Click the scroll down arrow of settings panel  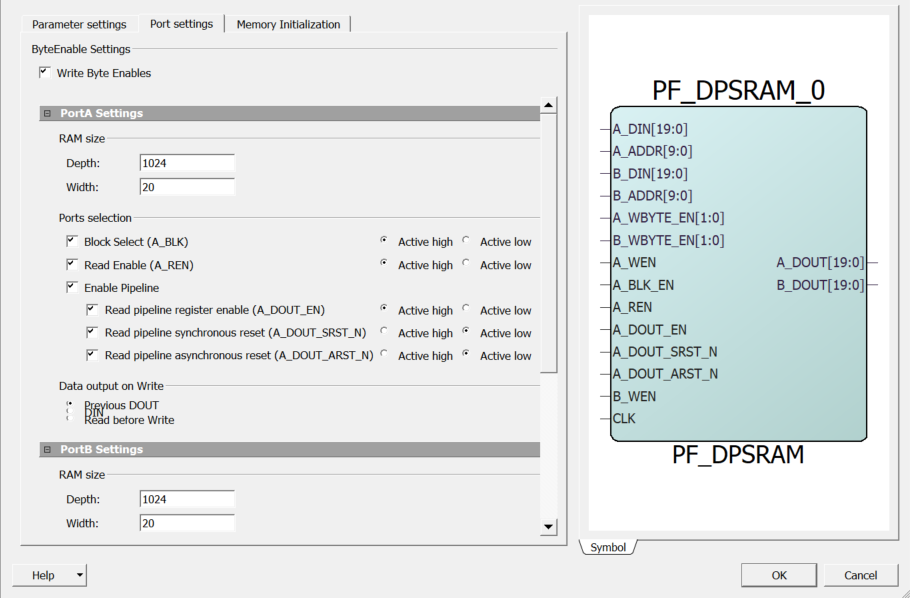pos(548,527)
